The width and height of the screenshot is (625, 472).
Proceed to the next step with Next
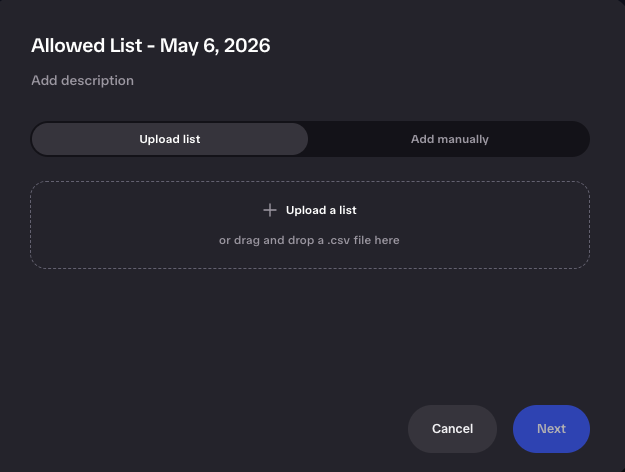click(x=551, y=429)
